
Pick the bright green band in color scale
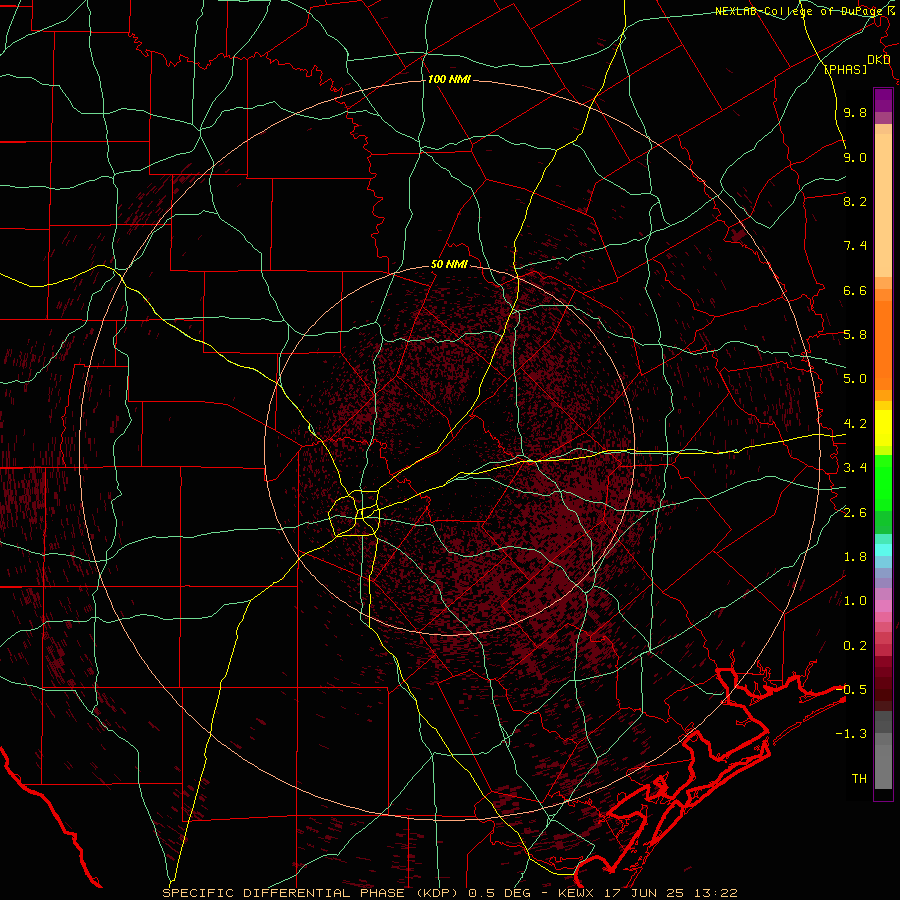(x=883, y=484)
